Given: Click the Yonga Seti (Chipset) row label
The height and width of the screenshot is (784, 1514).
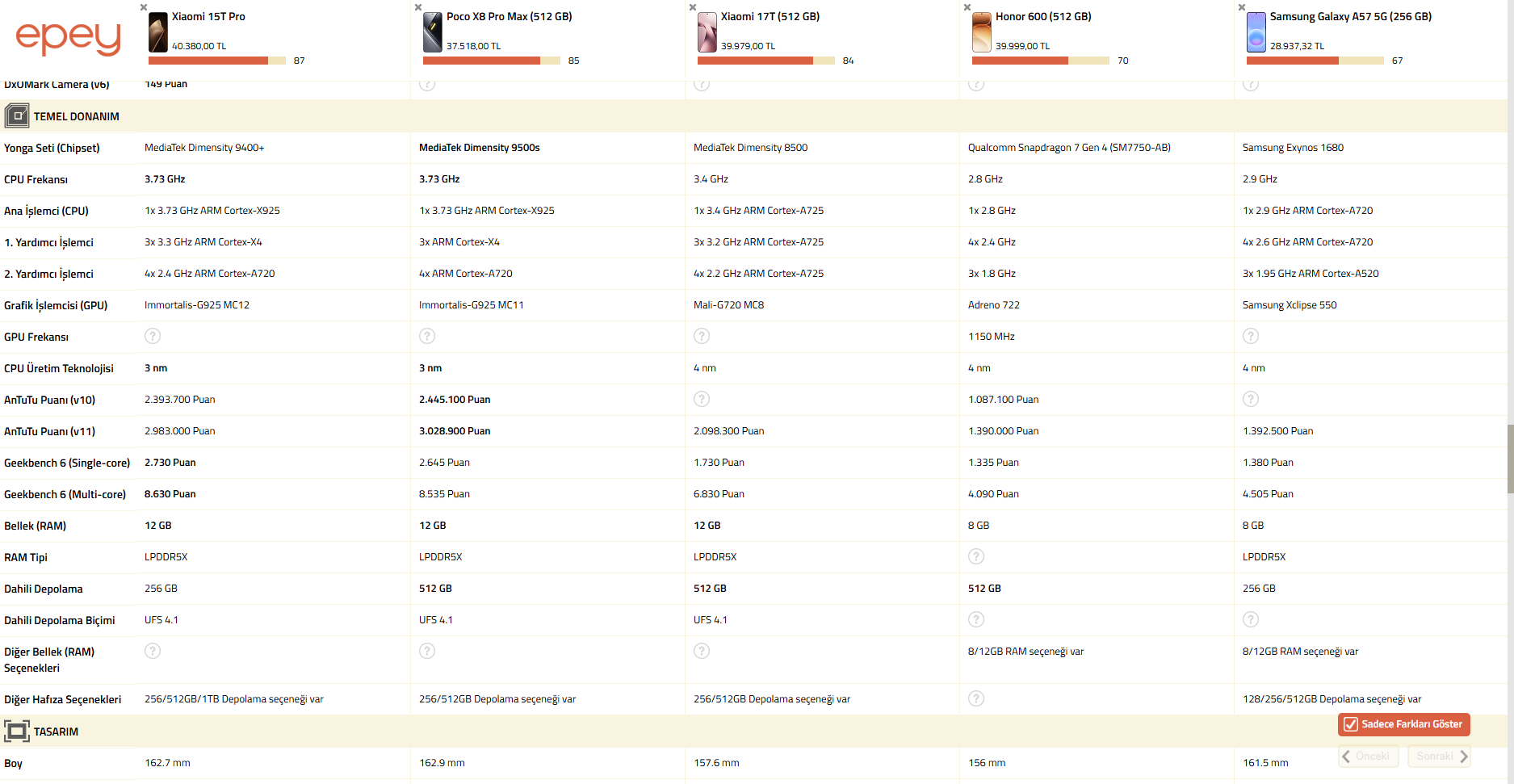Looking at the screenshot, I should pyautogui.click(x=52, y=148).
